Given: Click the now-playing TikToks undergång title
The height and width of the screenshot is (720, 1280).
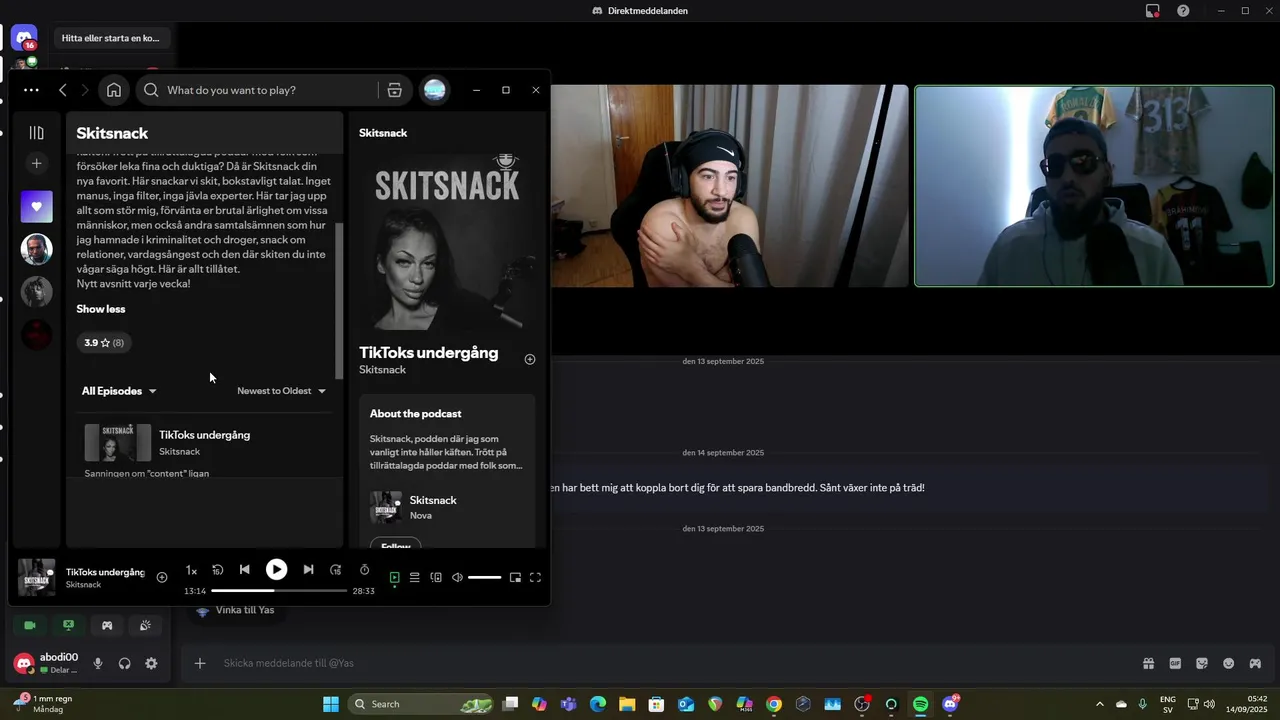Looking at the screenshot, I should tap(105, 572).
